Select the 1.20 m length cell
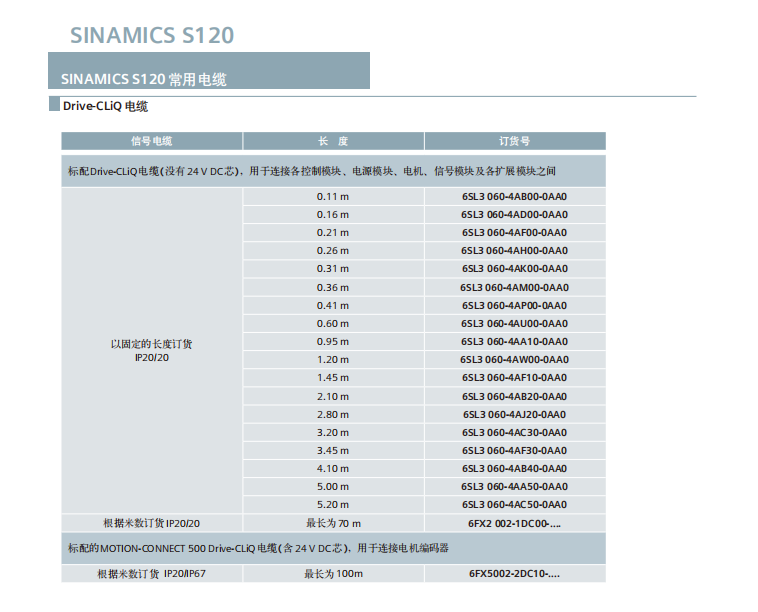This screenshot has height=612, width=758. click(x=334, y=360)
